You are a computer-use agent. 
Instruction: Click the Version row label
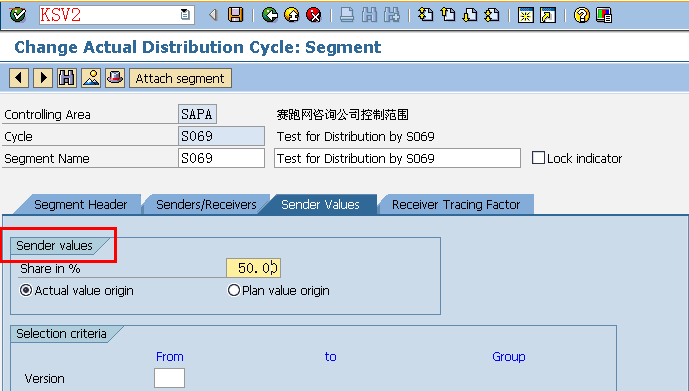tap(44, 379)
